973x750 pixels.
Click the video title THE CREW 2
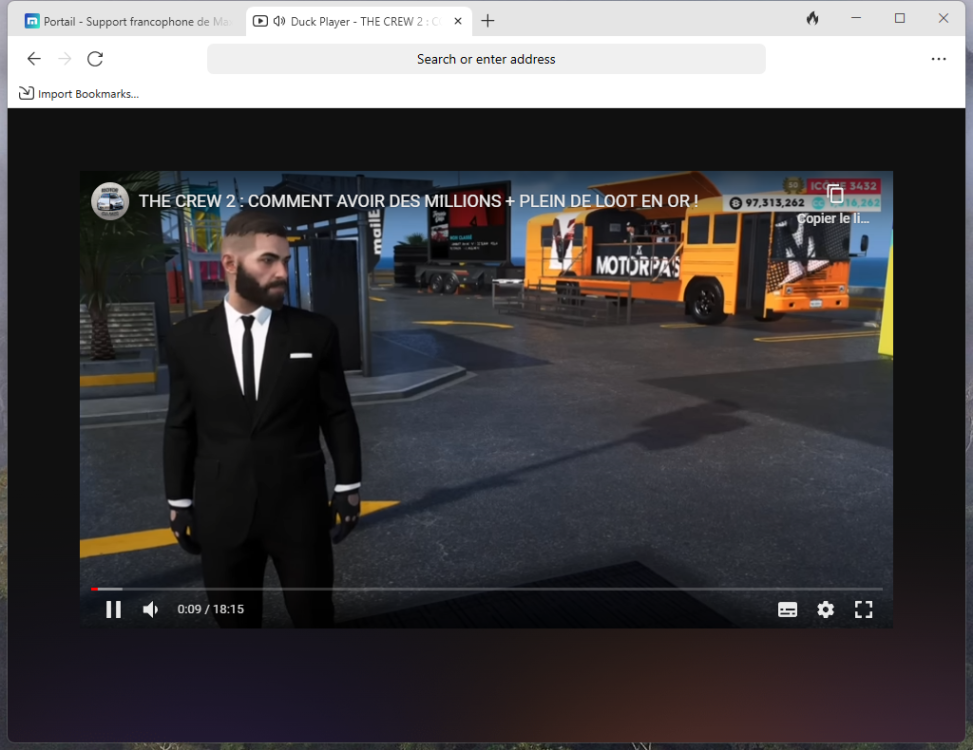[418, 201]
